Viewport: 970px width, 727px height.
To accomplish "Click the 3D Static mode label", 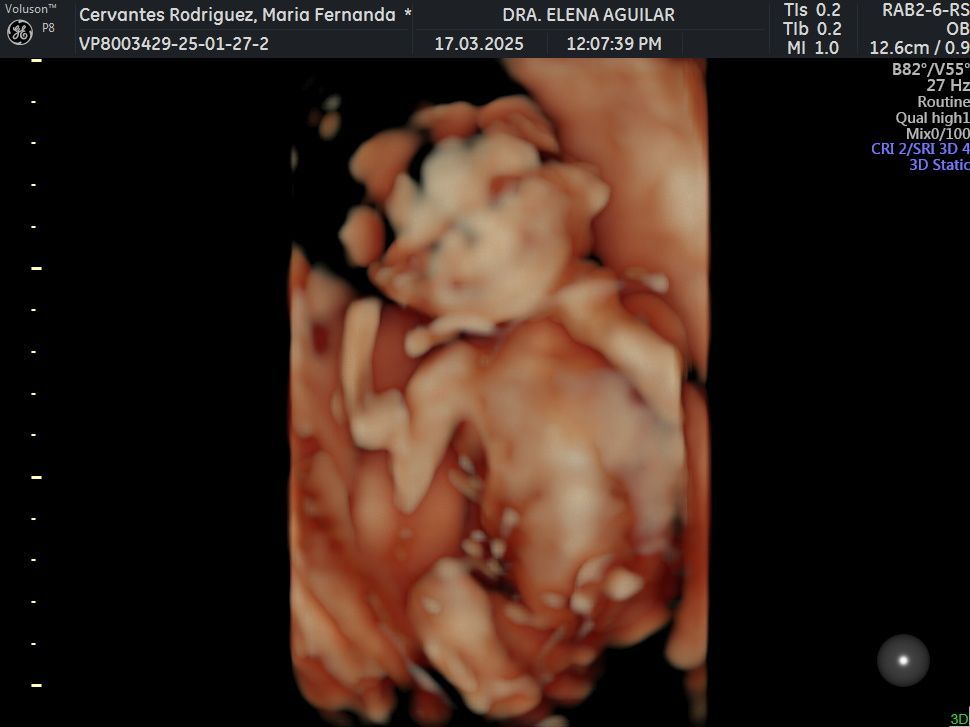I will (938, 165).
